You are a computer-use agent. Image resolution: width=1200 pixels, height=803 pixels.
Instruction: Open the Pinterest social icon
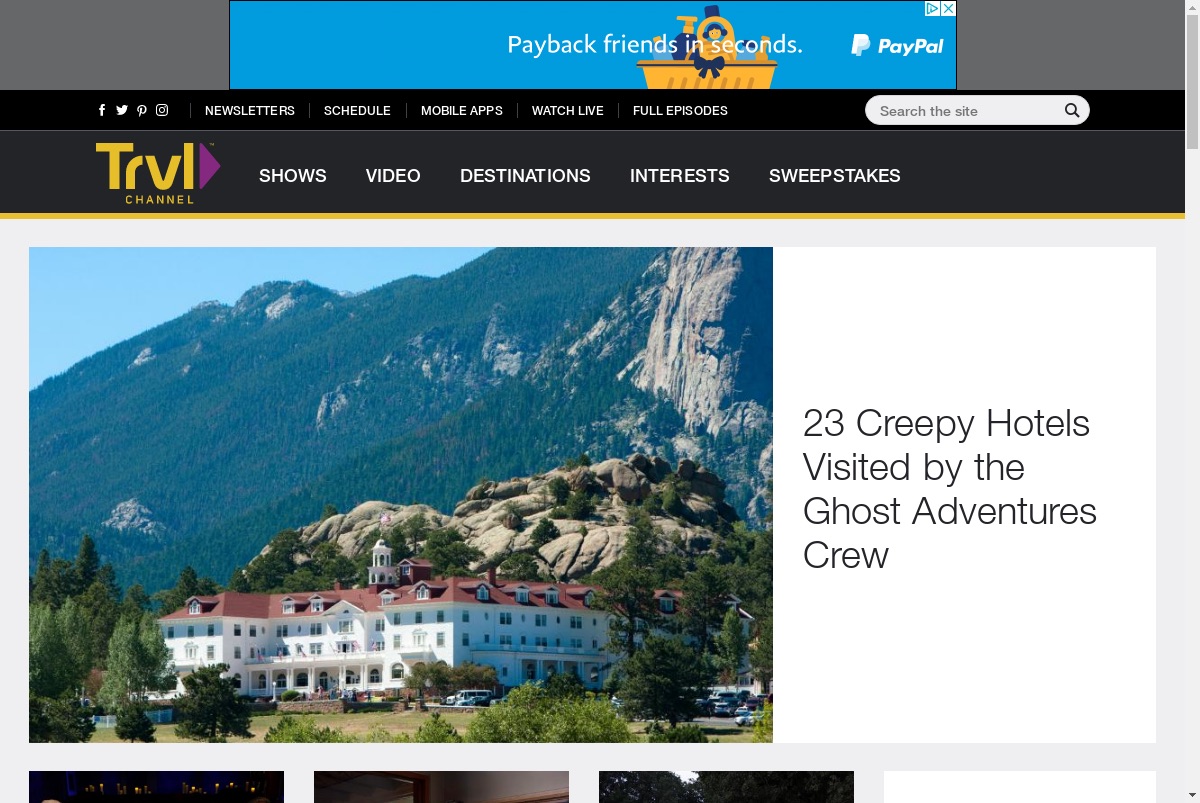pyautogui.click(x=142, y=111)
